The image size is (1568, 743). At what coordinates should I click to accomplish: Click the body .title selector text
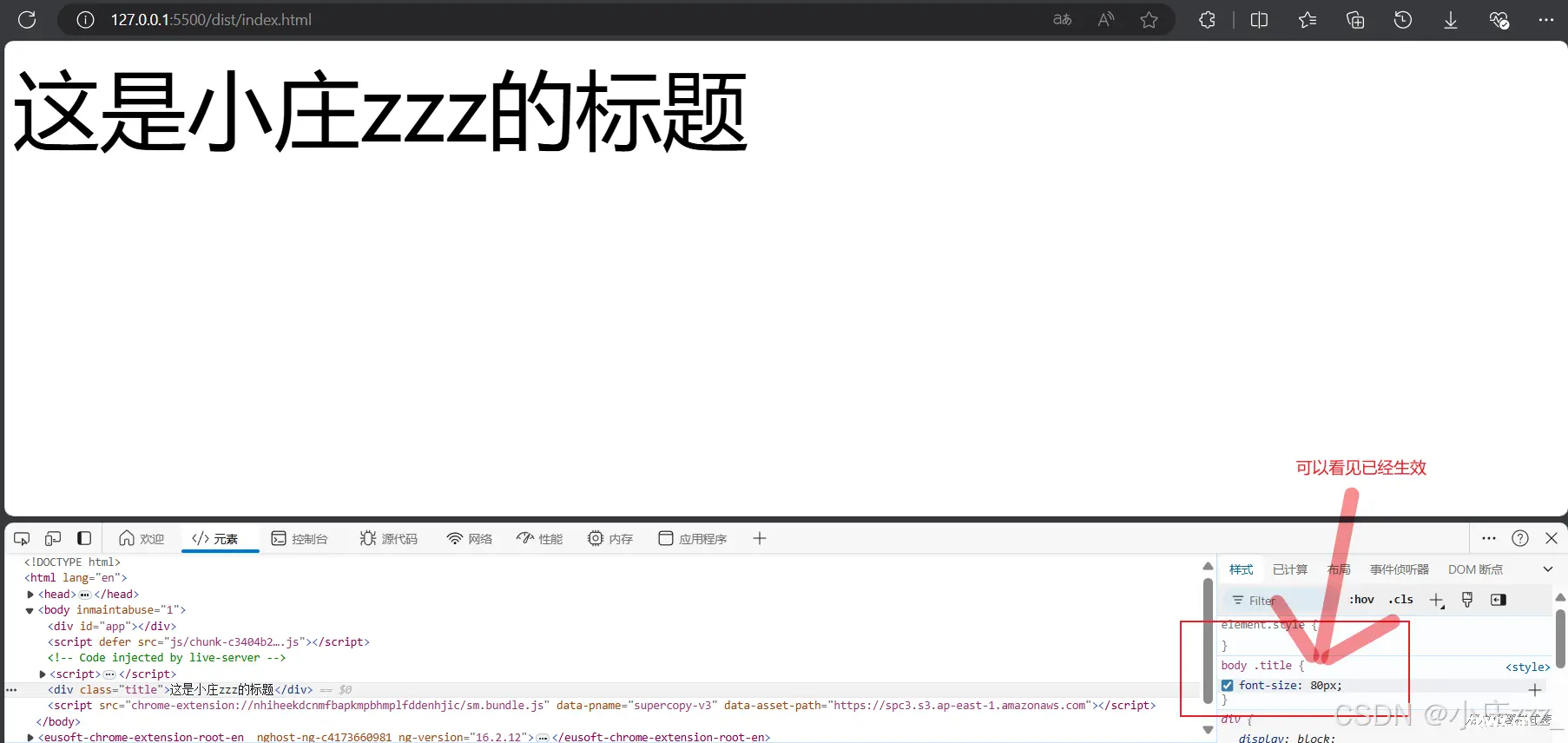point(1256,666)
